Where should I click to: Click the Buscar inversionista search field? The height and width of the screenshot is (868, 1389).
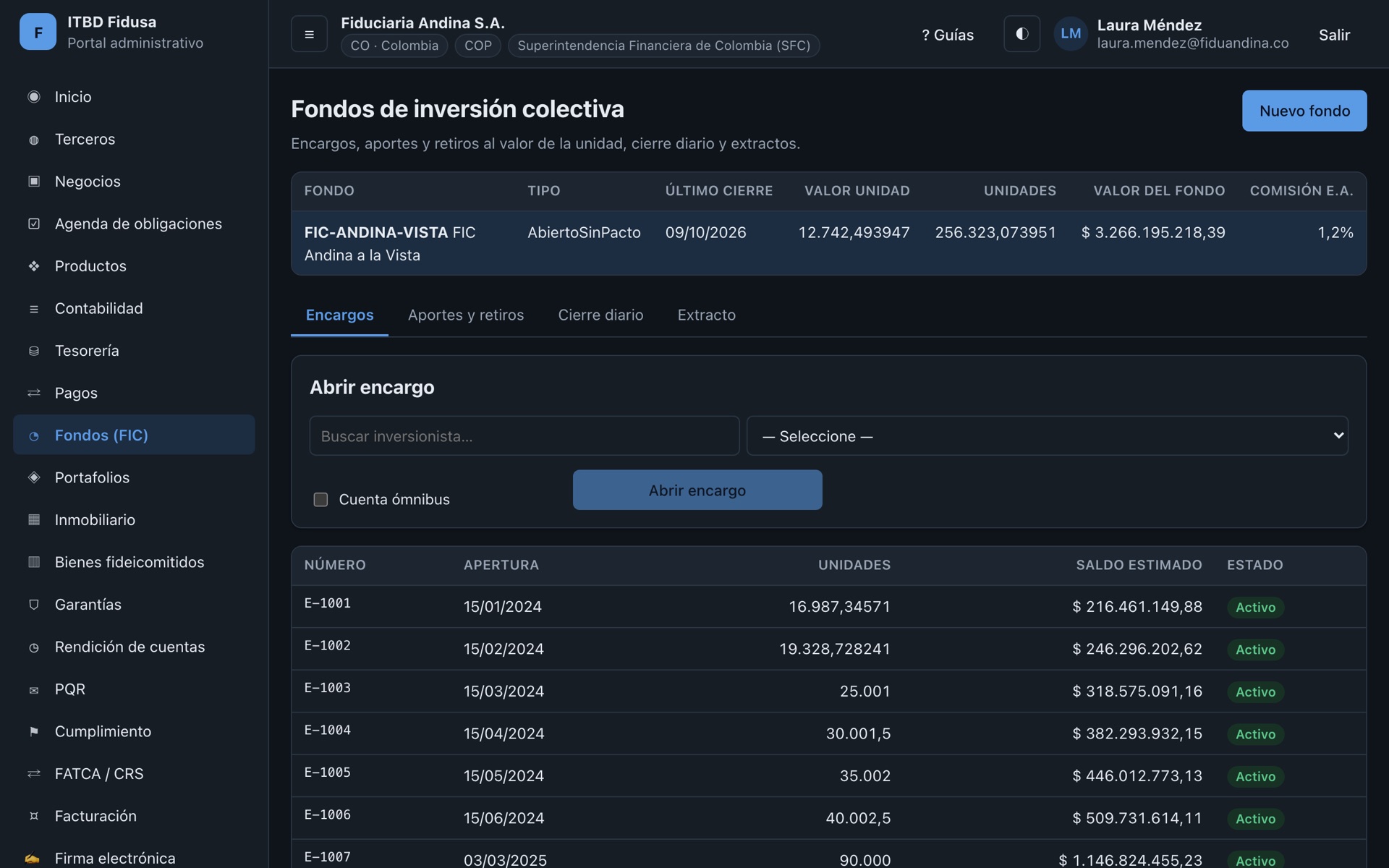tap(524, 435)
